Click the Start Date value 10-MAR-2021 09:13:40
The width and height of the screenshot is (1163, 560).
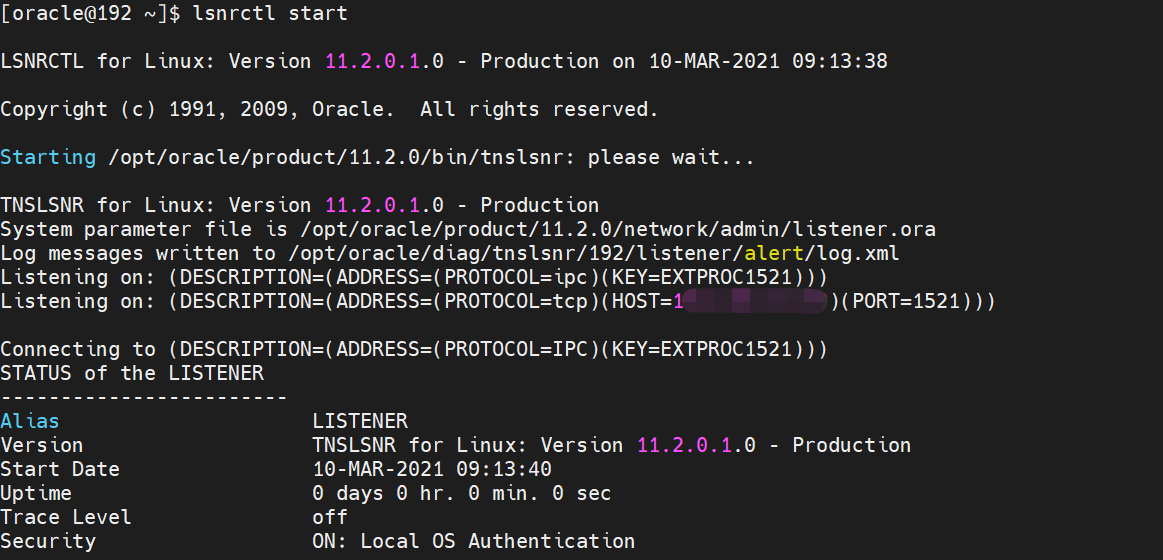tap(432, 469)
